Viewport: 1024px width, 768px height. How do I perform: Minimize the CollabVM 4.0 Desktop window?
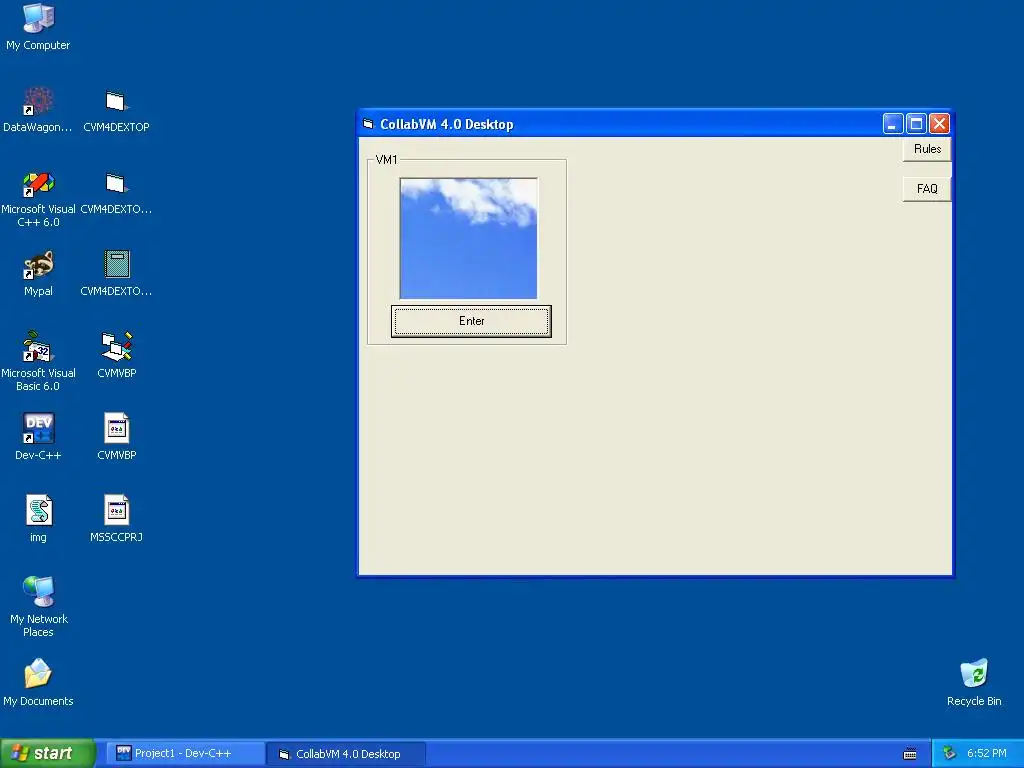[x=893, y=123]
